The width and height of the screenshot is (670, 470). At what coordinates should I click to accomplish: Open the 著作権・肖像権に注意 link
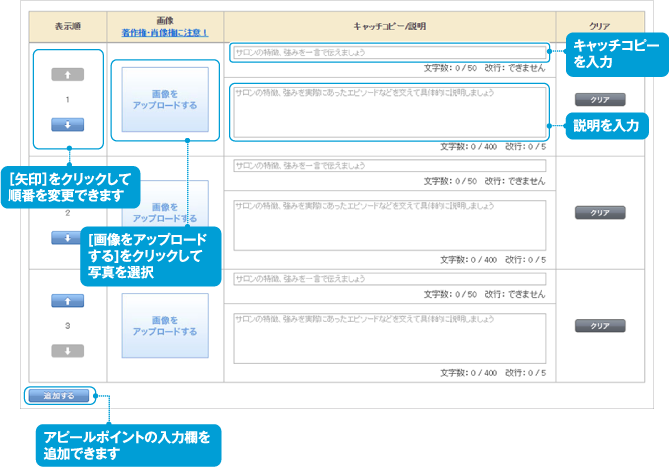[165, 32]
